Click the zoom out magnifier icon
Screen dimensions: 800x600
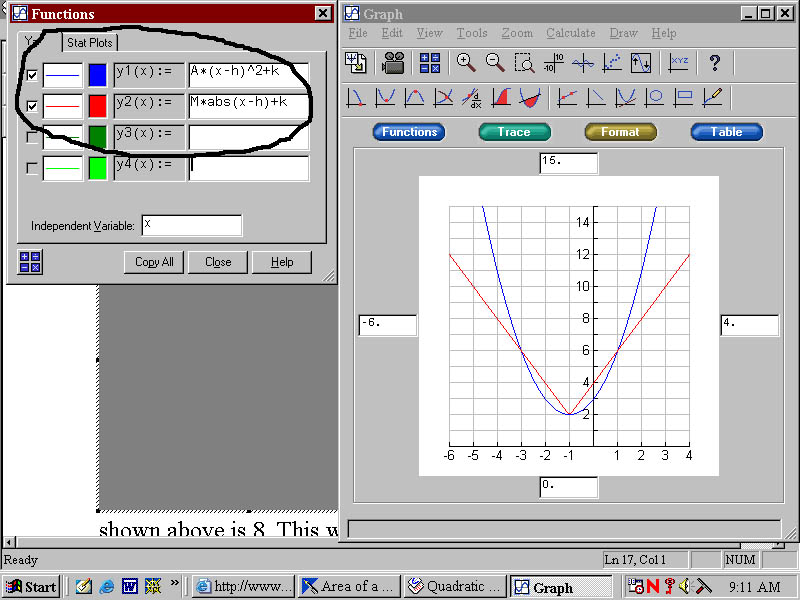(495, 63)
